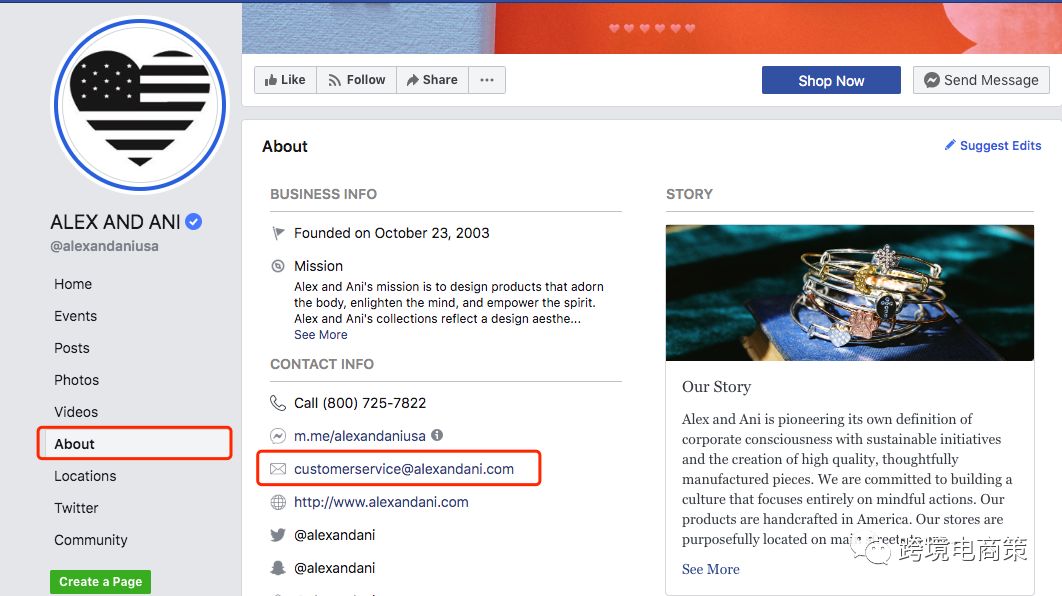Image resolution: width=1062 pixels, height=596 pixels.
Task: Click the envelope icon beside the email
Action: (x=278, y=469)
